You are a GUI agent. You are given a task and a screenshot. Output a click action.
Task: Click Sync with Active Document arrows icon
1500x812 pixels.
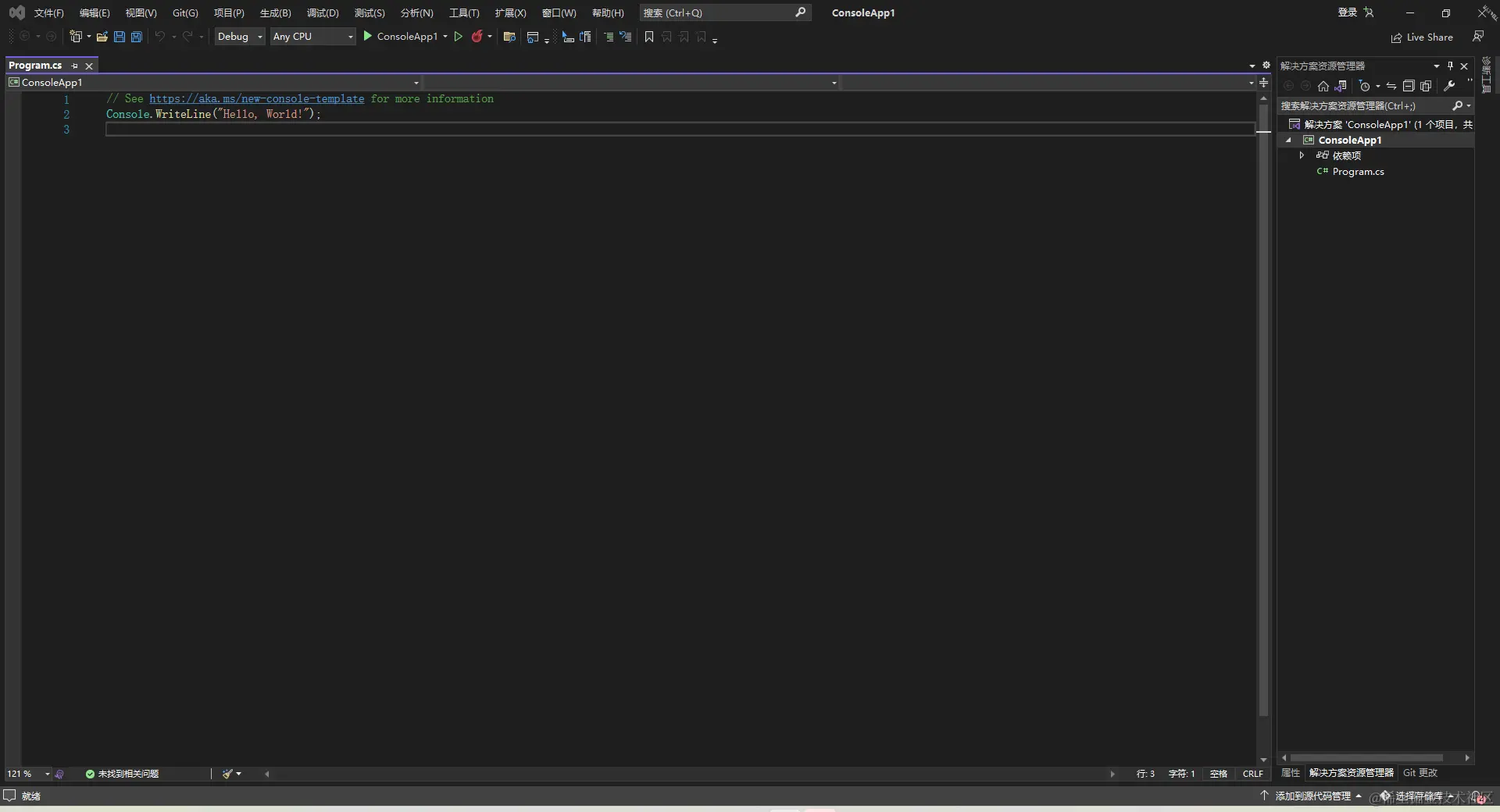[x=1391, y=86]
